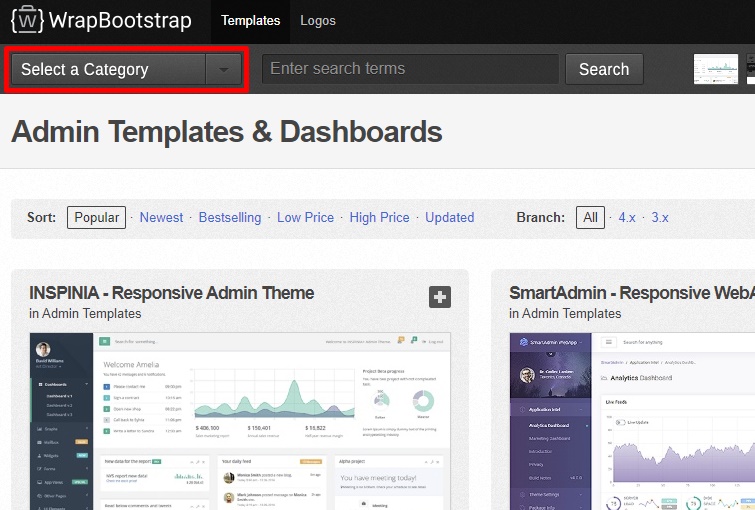
Task: Focus the Enter search terms field
Action: (x=410, y=69)
